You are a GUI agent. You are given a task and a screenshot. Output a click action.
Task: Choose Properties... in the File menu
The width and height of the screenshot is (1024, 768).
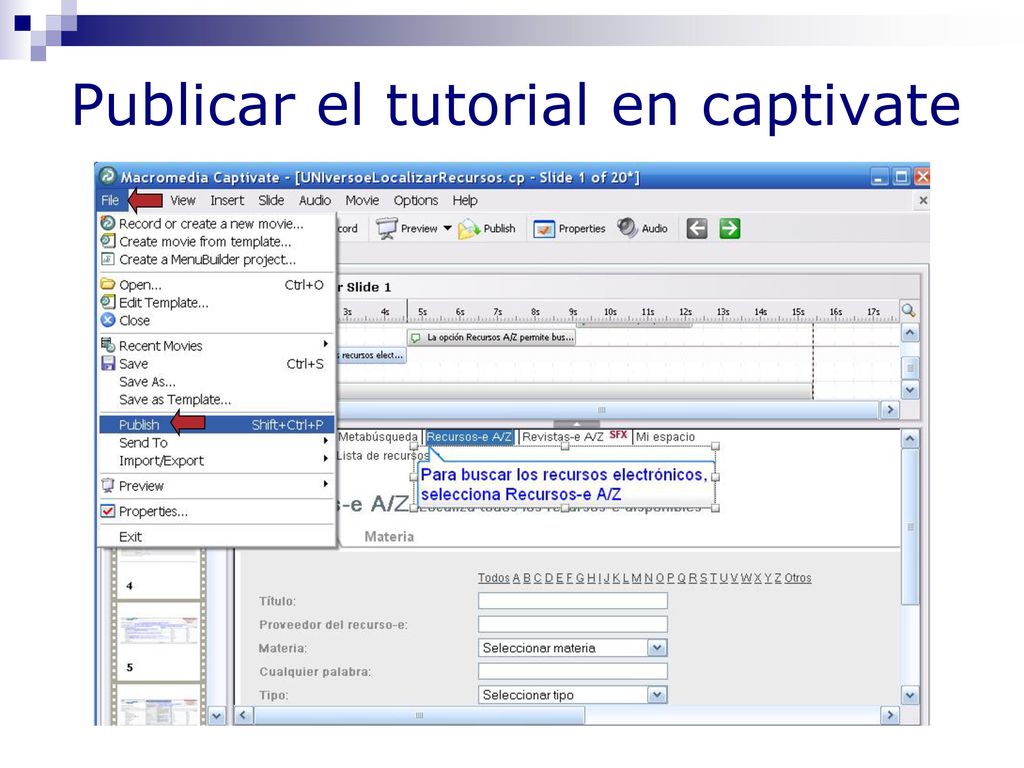[x=217, y=511]
